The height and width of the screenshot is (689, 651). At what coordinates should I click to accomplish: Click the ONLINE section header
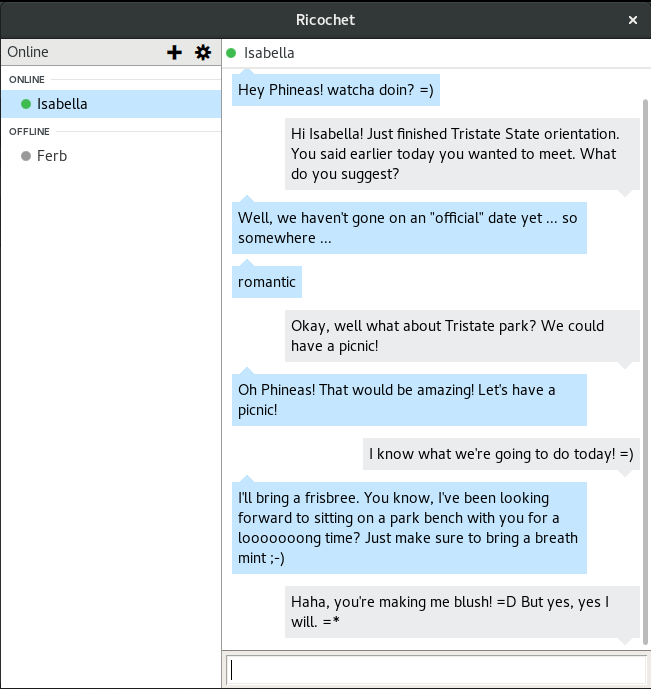27,80
